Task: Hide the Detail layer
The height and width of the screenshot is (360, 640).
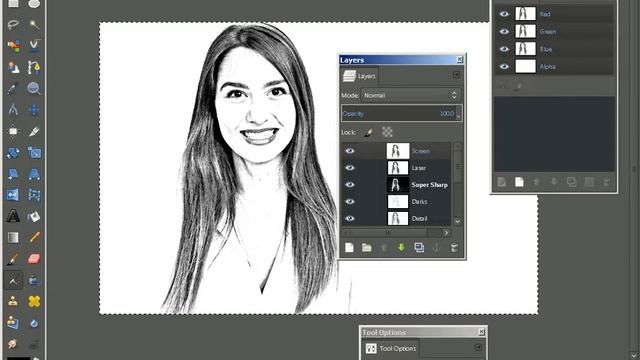Action: tap(350, 218)
